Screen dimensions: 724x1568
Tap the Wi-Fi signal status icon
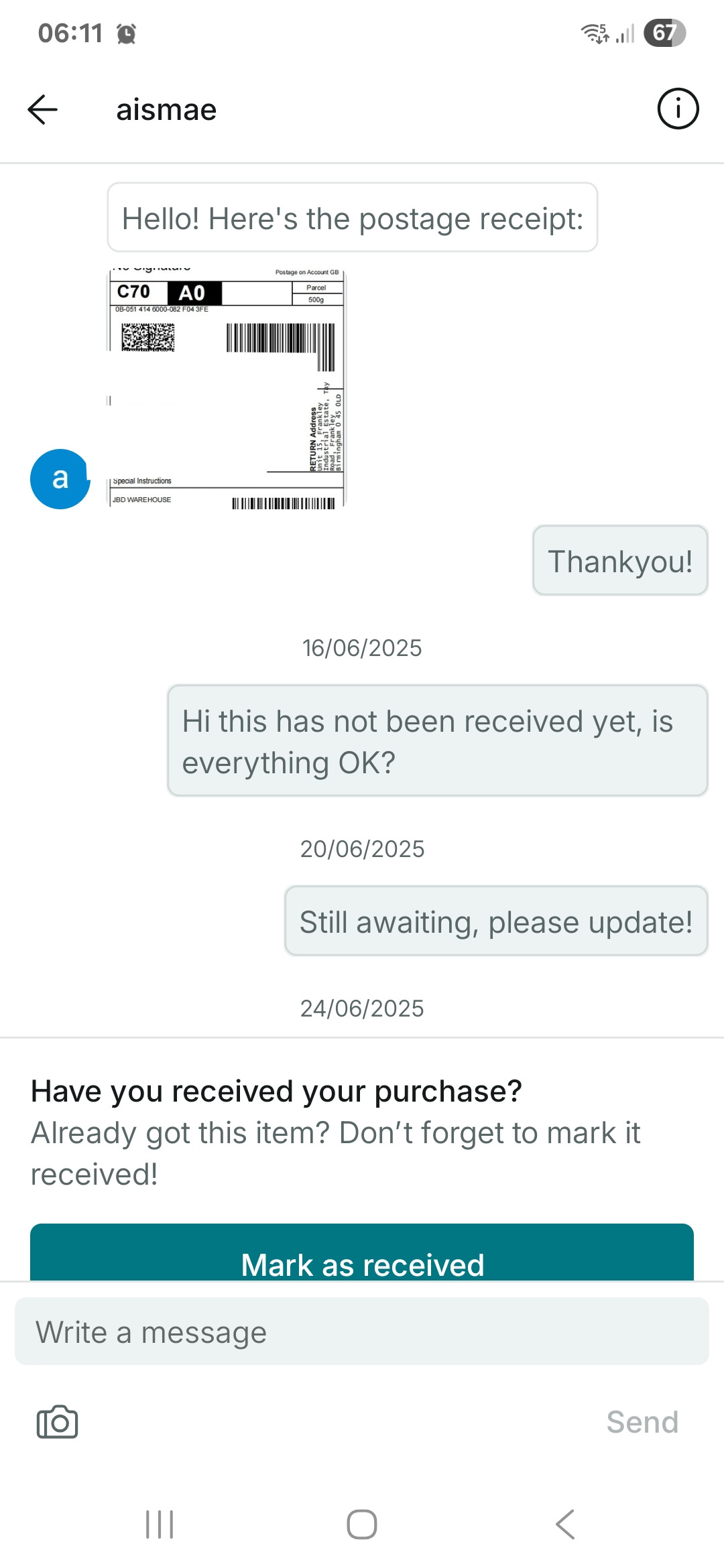[595, 33]
